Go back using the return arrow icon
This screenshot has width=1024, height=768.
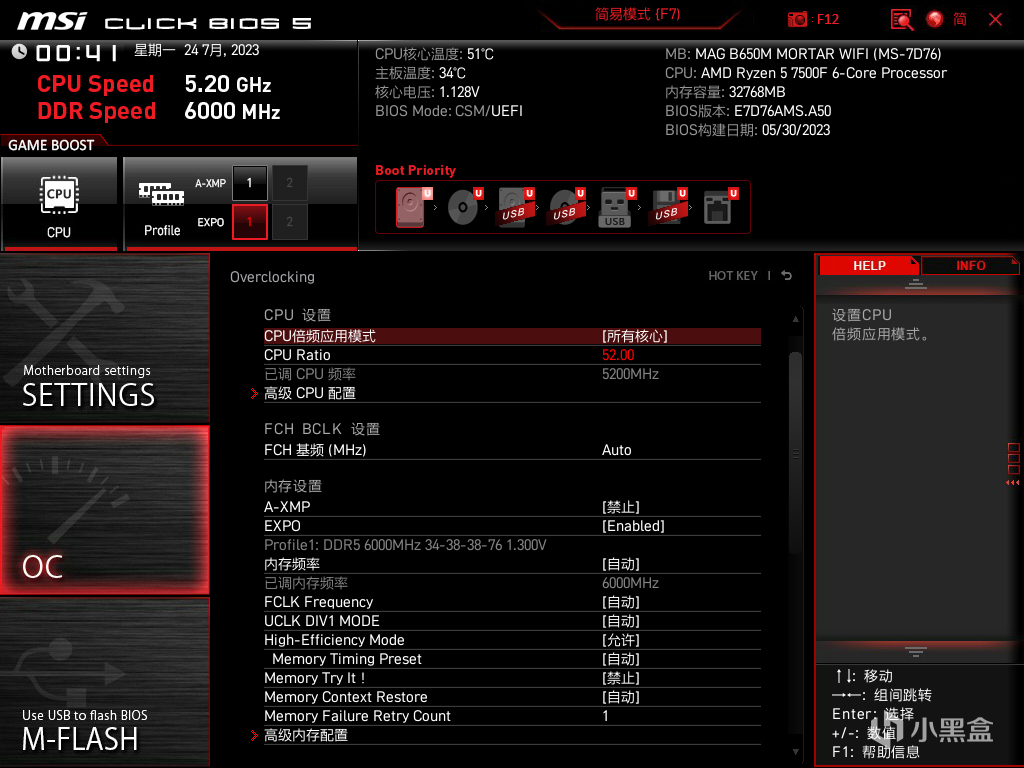coord(787,276)
